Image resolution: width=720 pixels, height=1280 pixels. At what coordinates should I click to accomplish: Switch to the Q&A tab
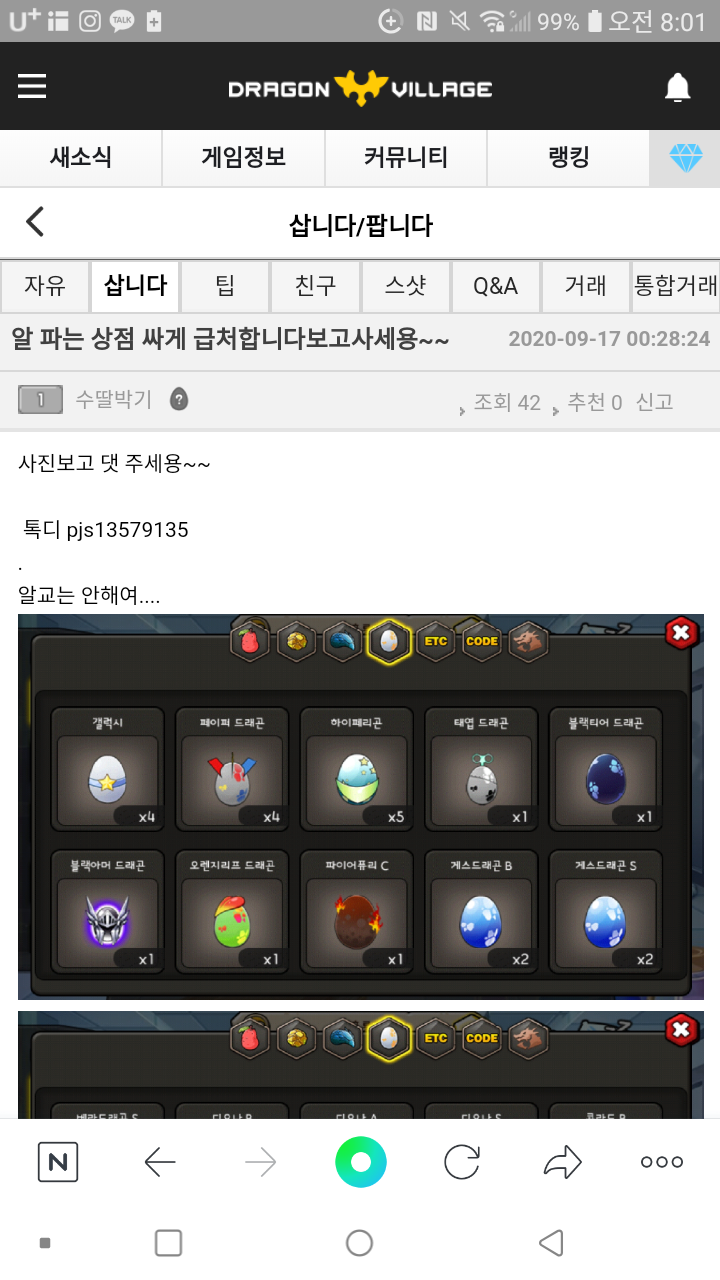(496, 286)
